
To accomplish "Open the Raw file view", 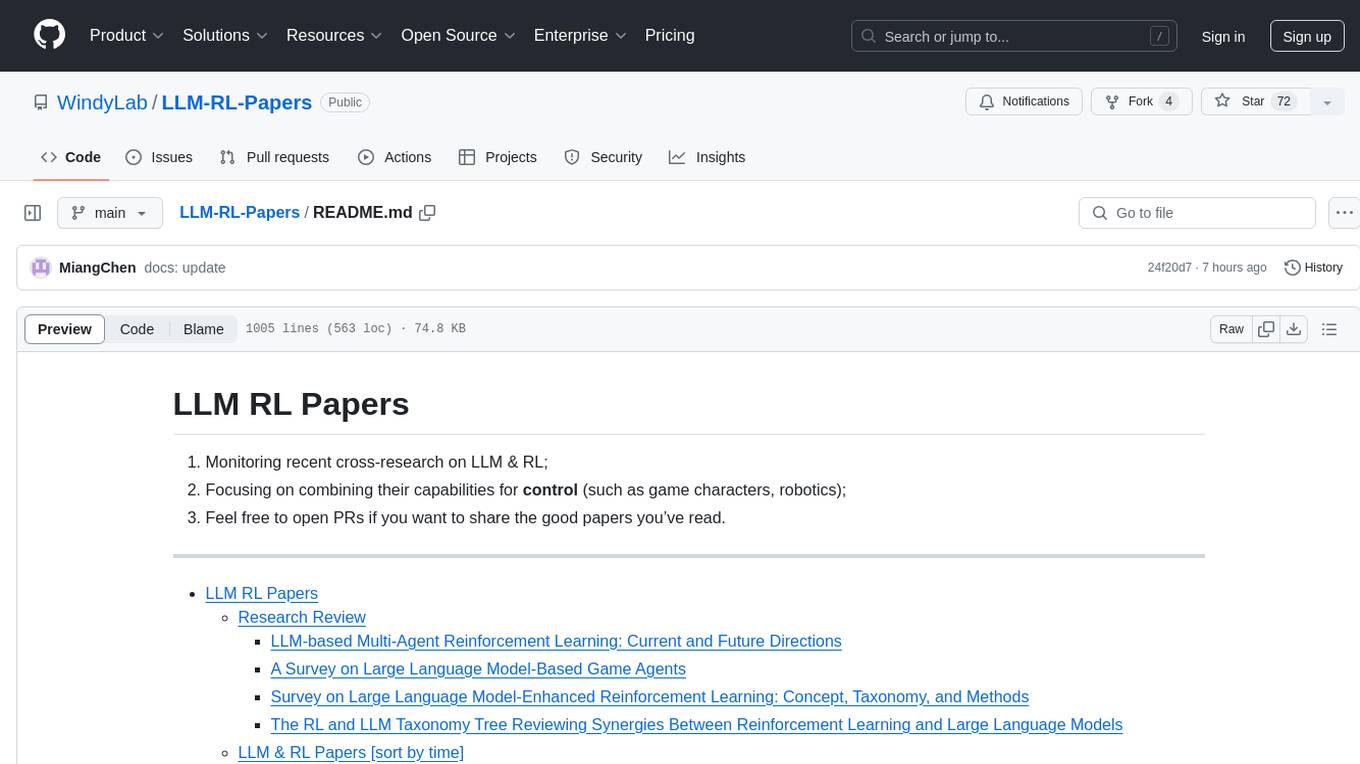I will (1231, 329).
